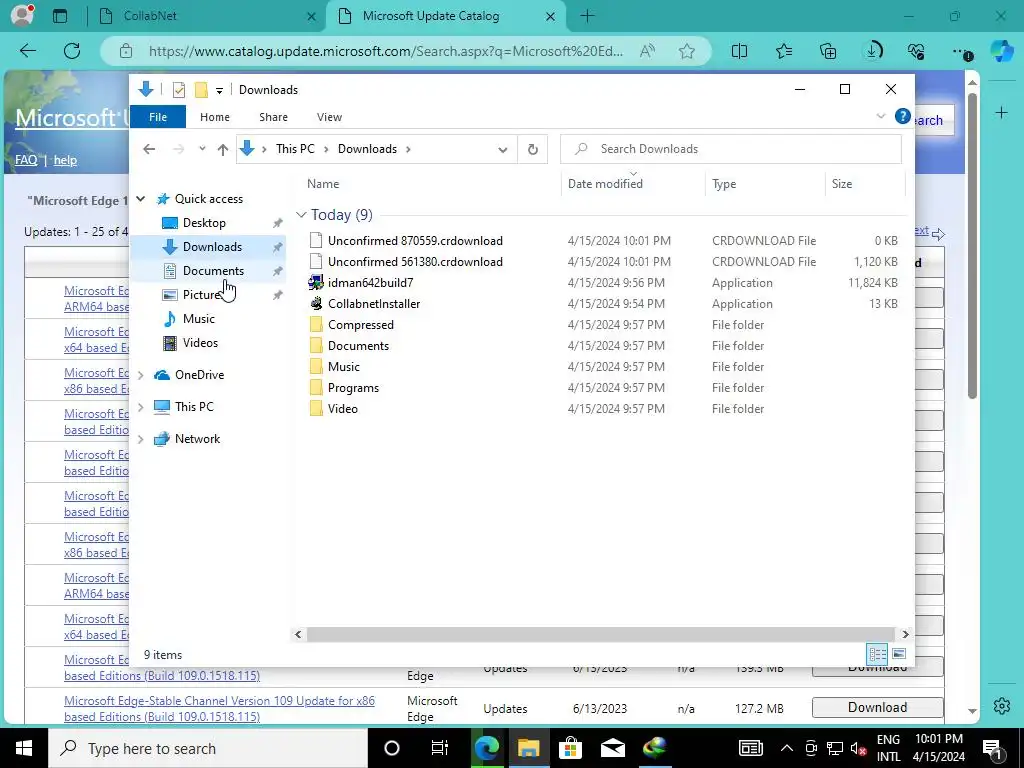This screenshot has width=1024, height=768.
Task: Select the Microsoft Update Catalog tab
Action: click(x=447, y=16)
